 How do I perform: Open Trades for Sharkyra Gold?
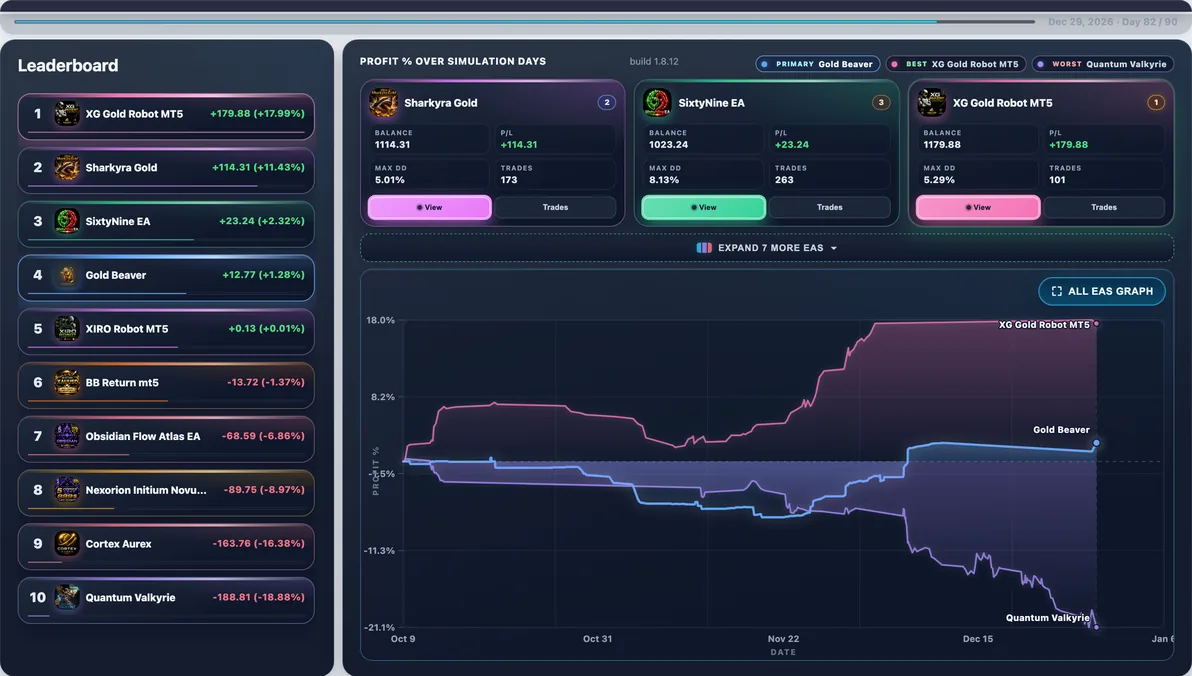[555, 208]
